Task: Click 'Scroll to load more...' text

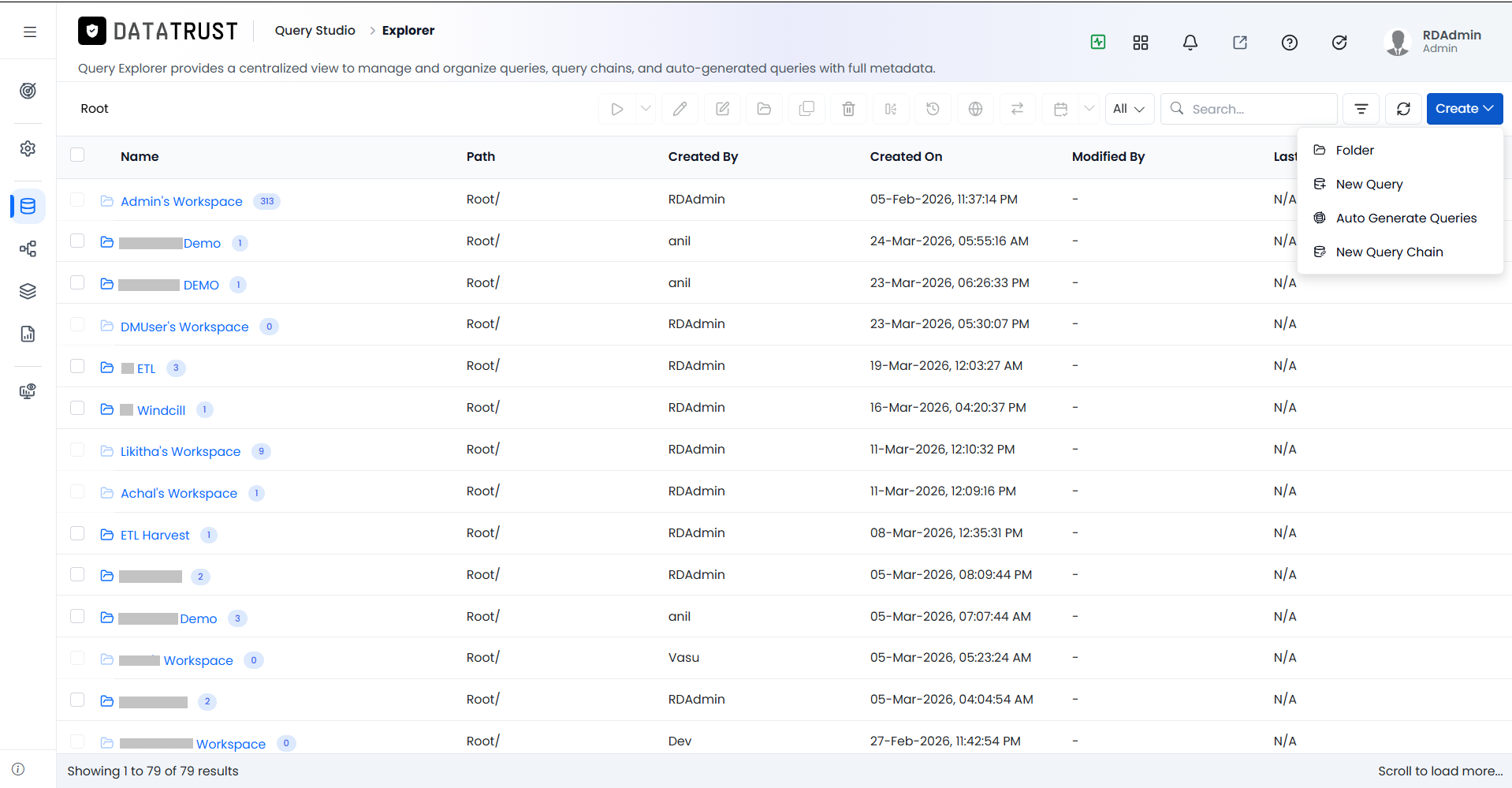Action: (1440, 771)
